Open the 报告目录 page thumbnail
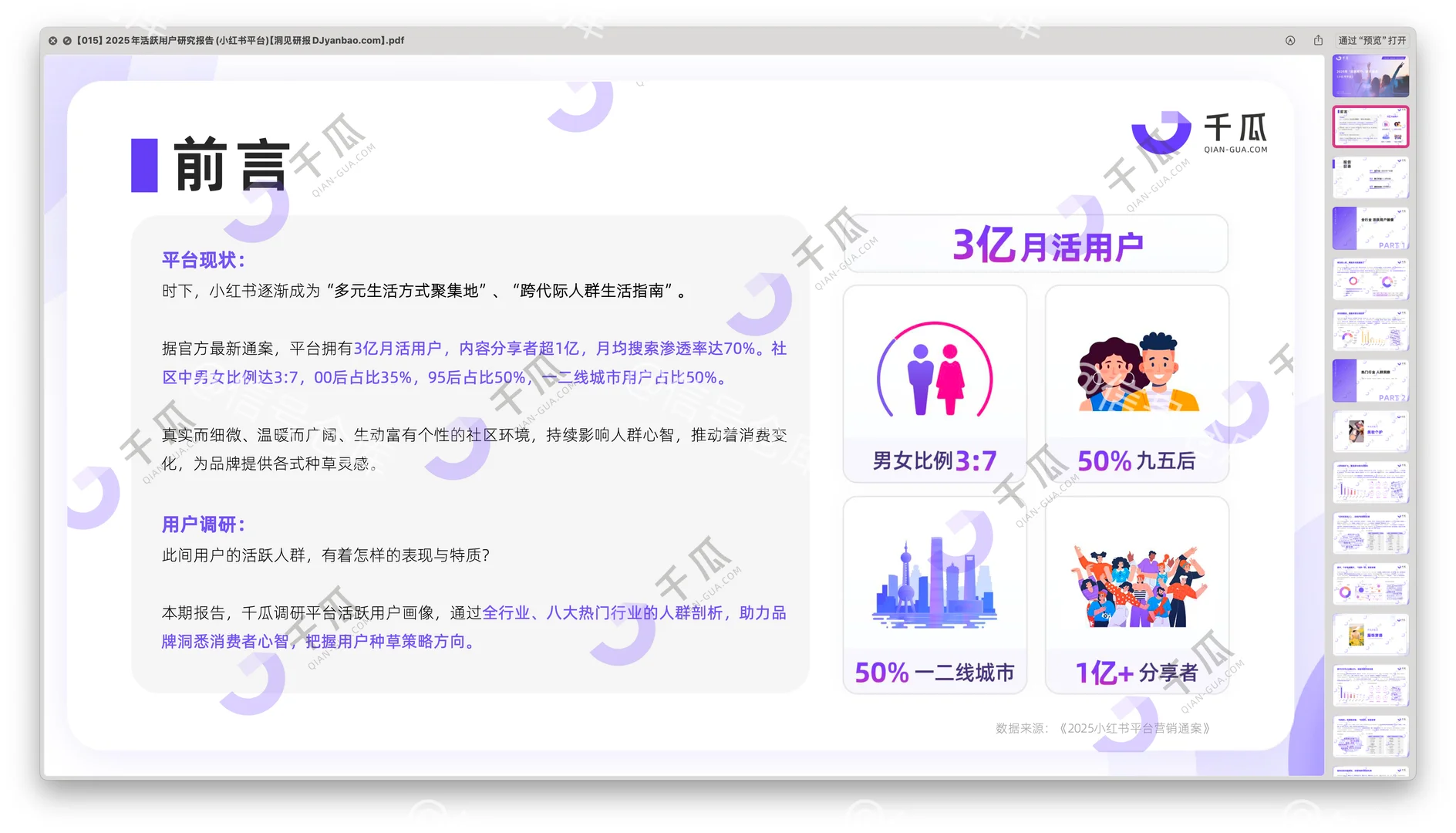The width and height of the screenshot is (1456, 833). tap(1370, 176)
